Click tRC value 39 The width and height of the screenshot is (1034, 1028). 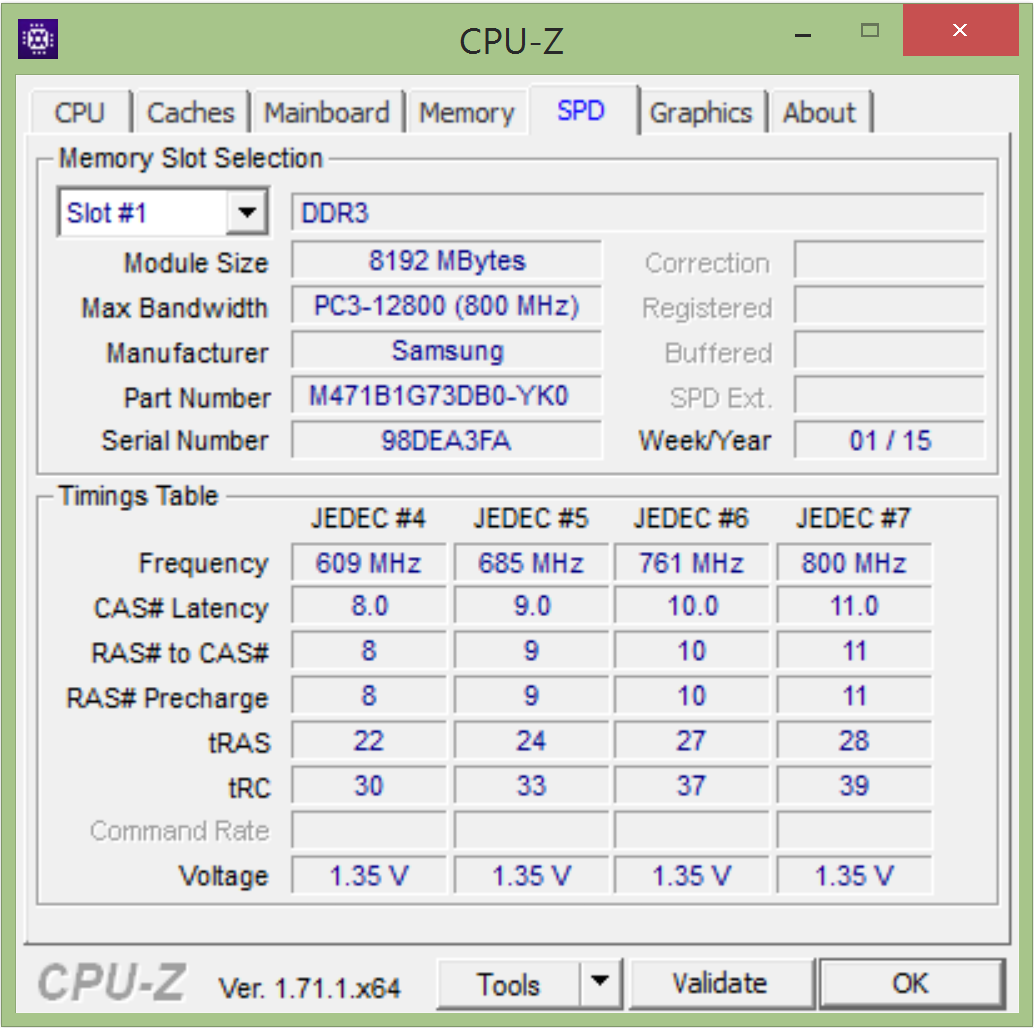tap(854, 786)
